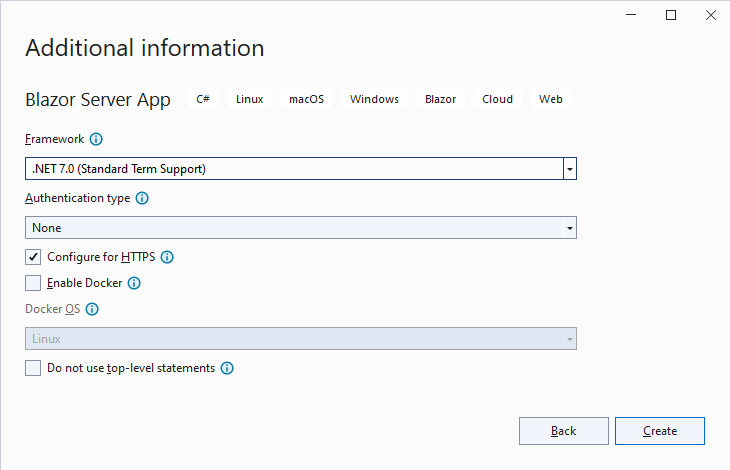Click the Authentication type info icon

click(x=142, y=198)
